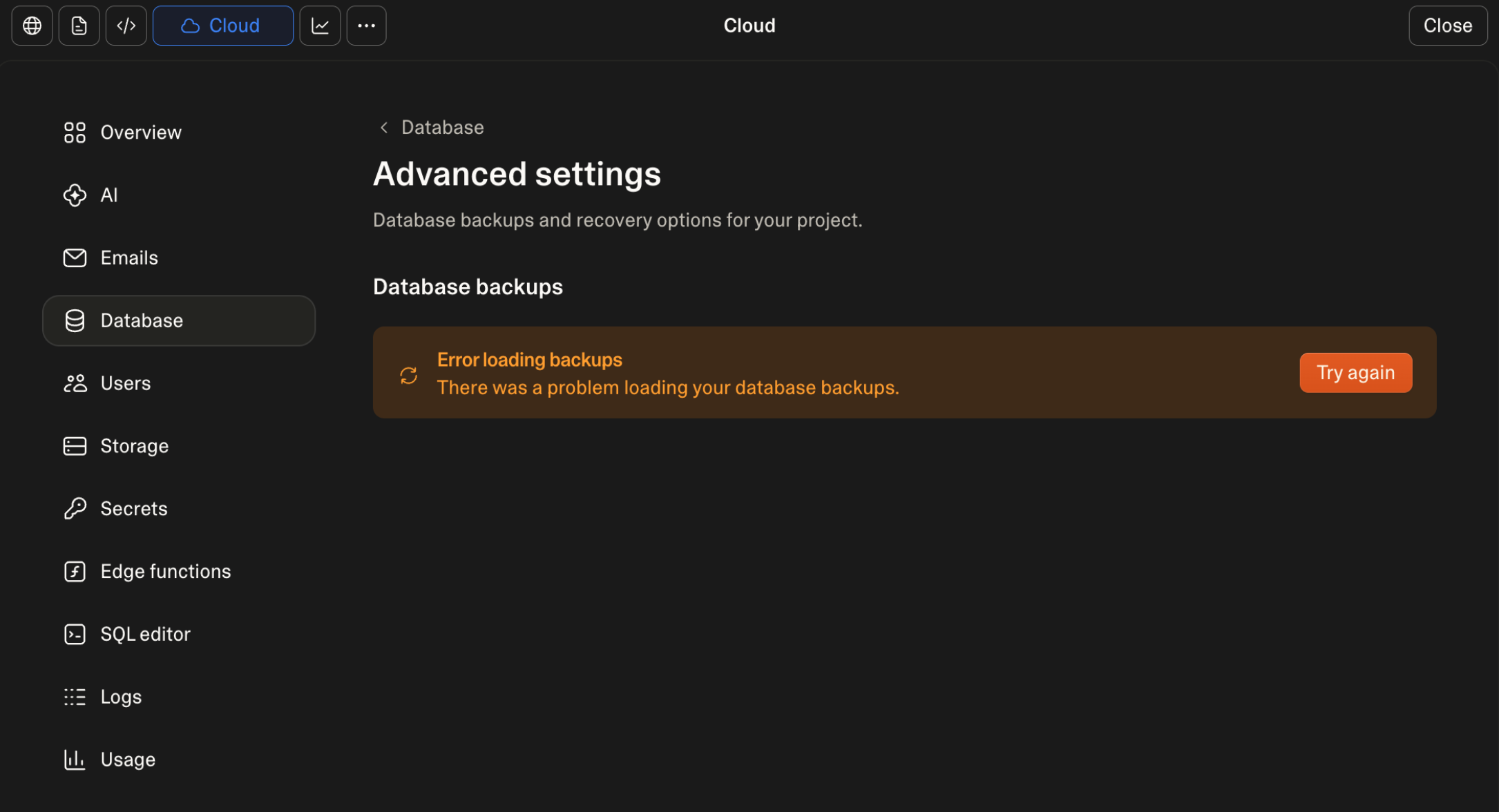Viewport: 1499px width, 812px height.
Task: Open the code view icon
Action: coord(126,26)
